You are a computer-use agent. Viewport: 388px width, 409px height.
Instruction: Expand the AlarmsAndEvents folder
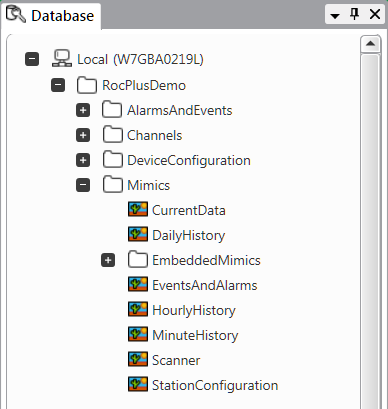click(83, 110)
